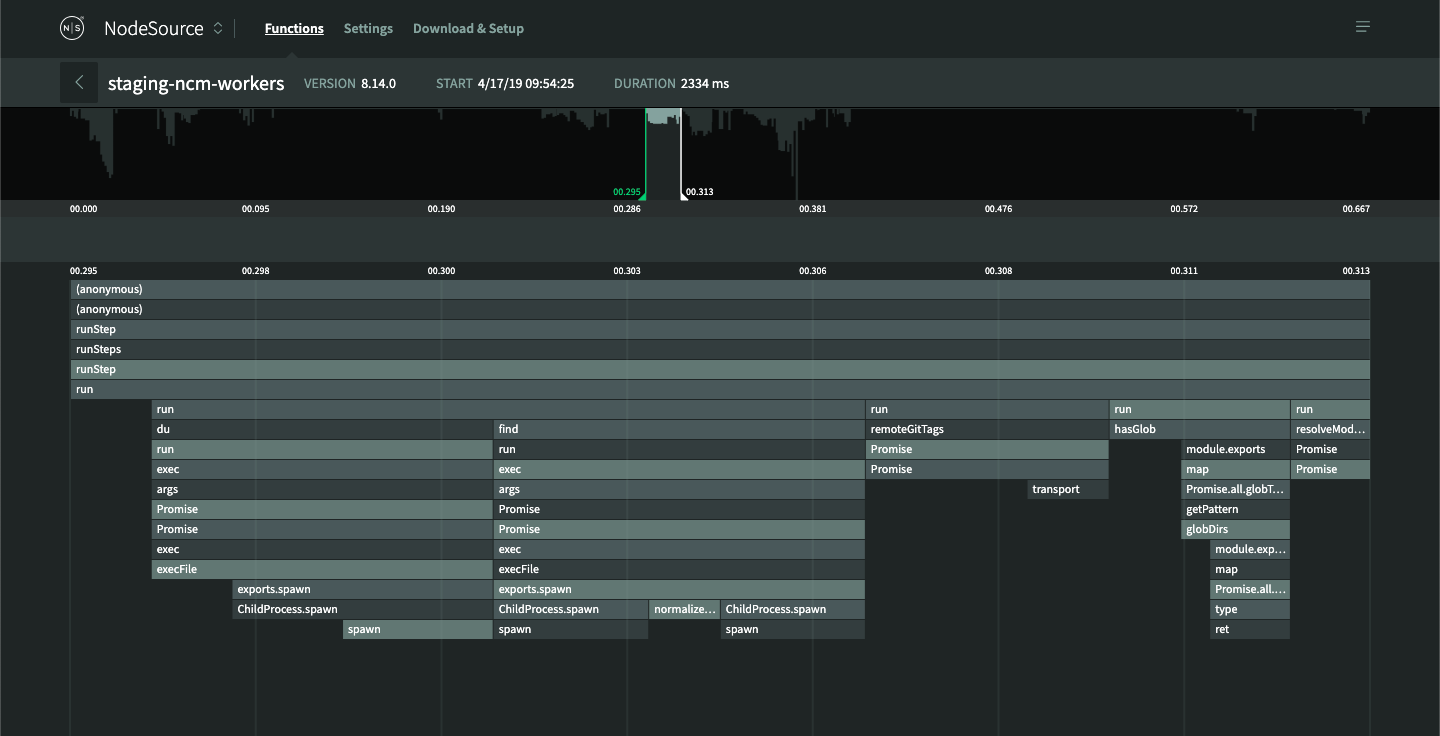Select the truncated module.exp... bar under globDirs
The width and height of the screenshot is (1440, 736).
pyautogui.click(x=1250, y=550)
